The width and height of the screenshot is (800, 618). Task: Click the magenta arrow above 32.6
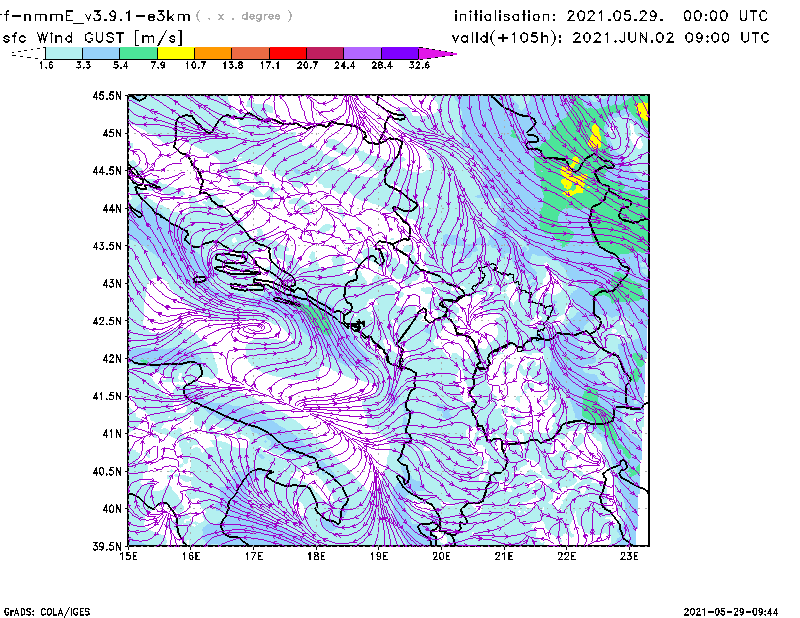437,53
